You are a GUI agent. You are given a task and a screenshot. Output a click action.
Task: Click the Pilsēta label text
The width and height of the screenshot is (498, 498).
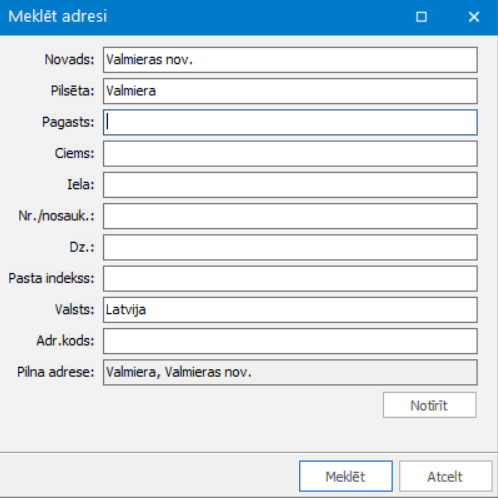coord(73,91)
